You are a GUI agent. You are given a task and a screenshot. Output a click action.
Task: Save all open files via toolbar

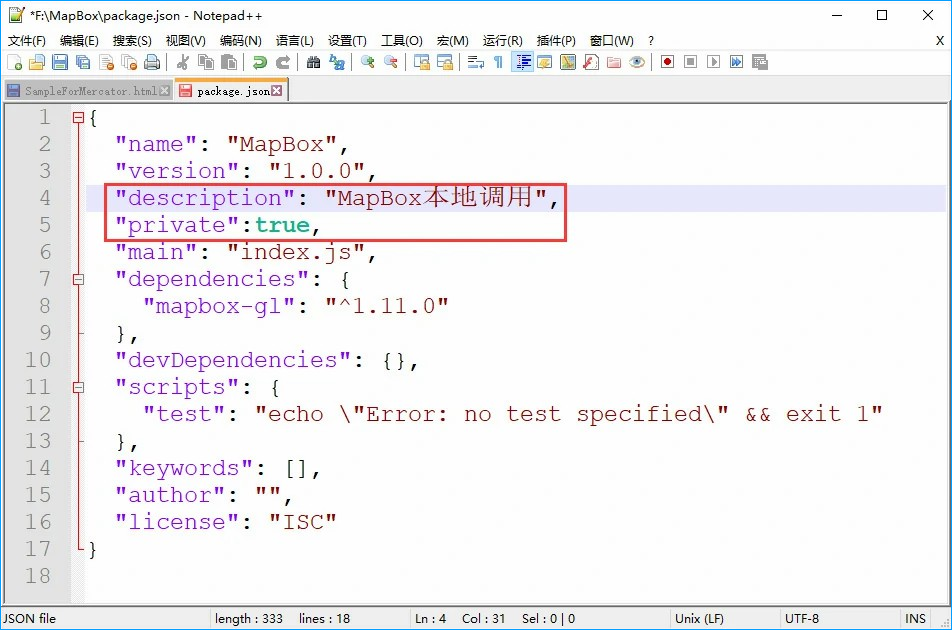[81, 62]
